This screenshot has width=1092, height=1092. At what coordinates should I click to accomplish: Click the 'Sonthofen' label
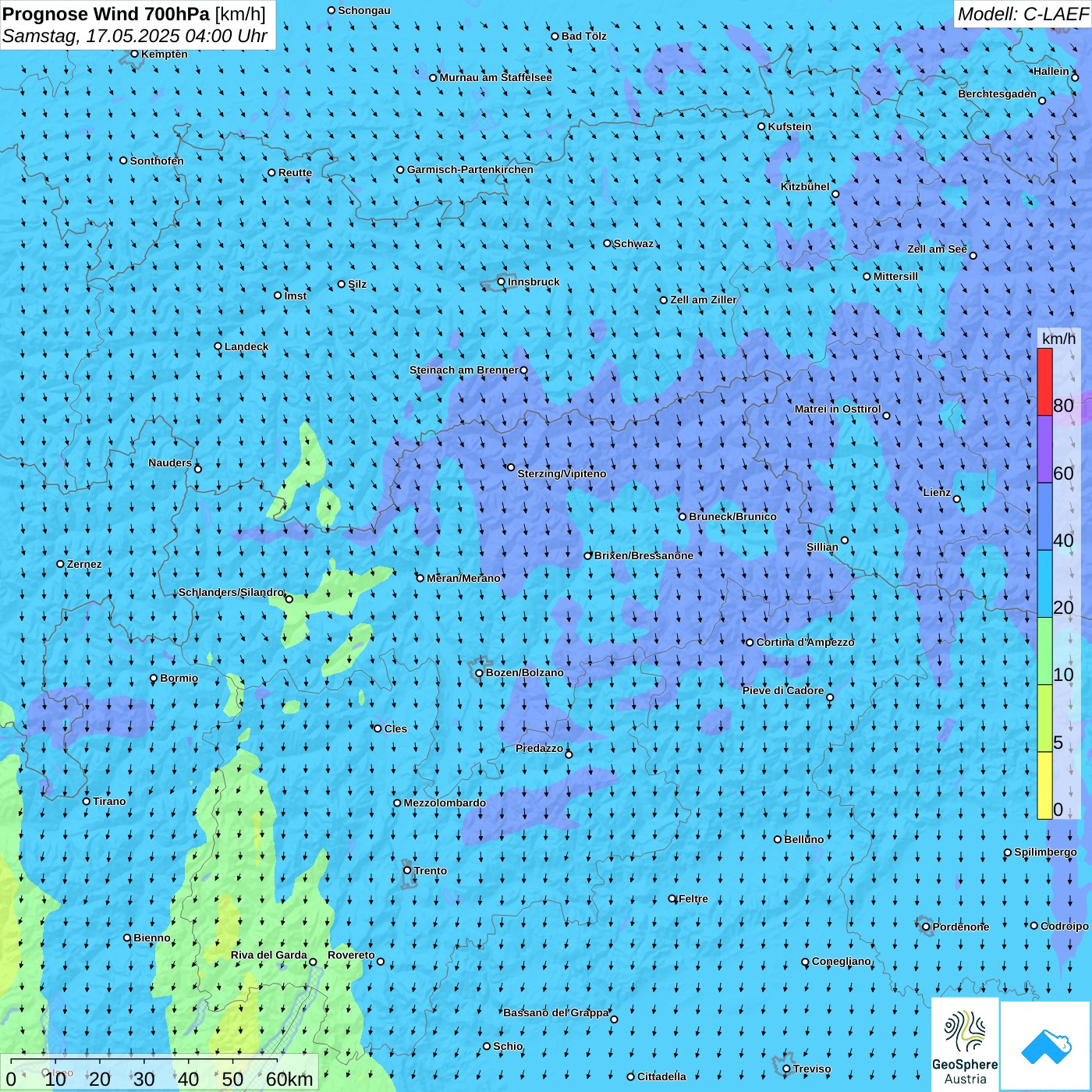(157, 161)
